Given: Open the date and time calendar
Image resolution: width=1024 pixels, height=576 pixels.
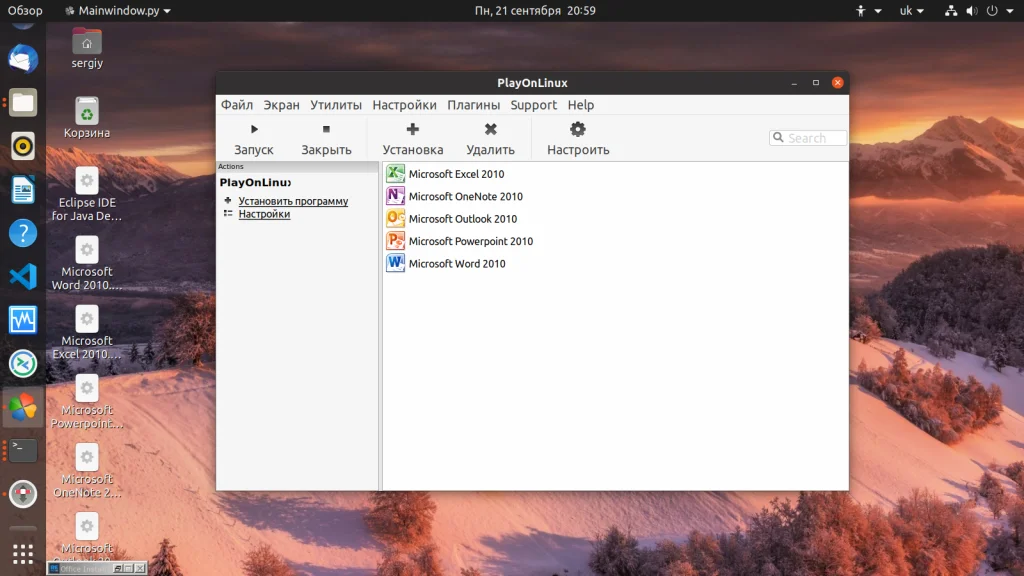Looking at the screenshot, I should 535,10.
